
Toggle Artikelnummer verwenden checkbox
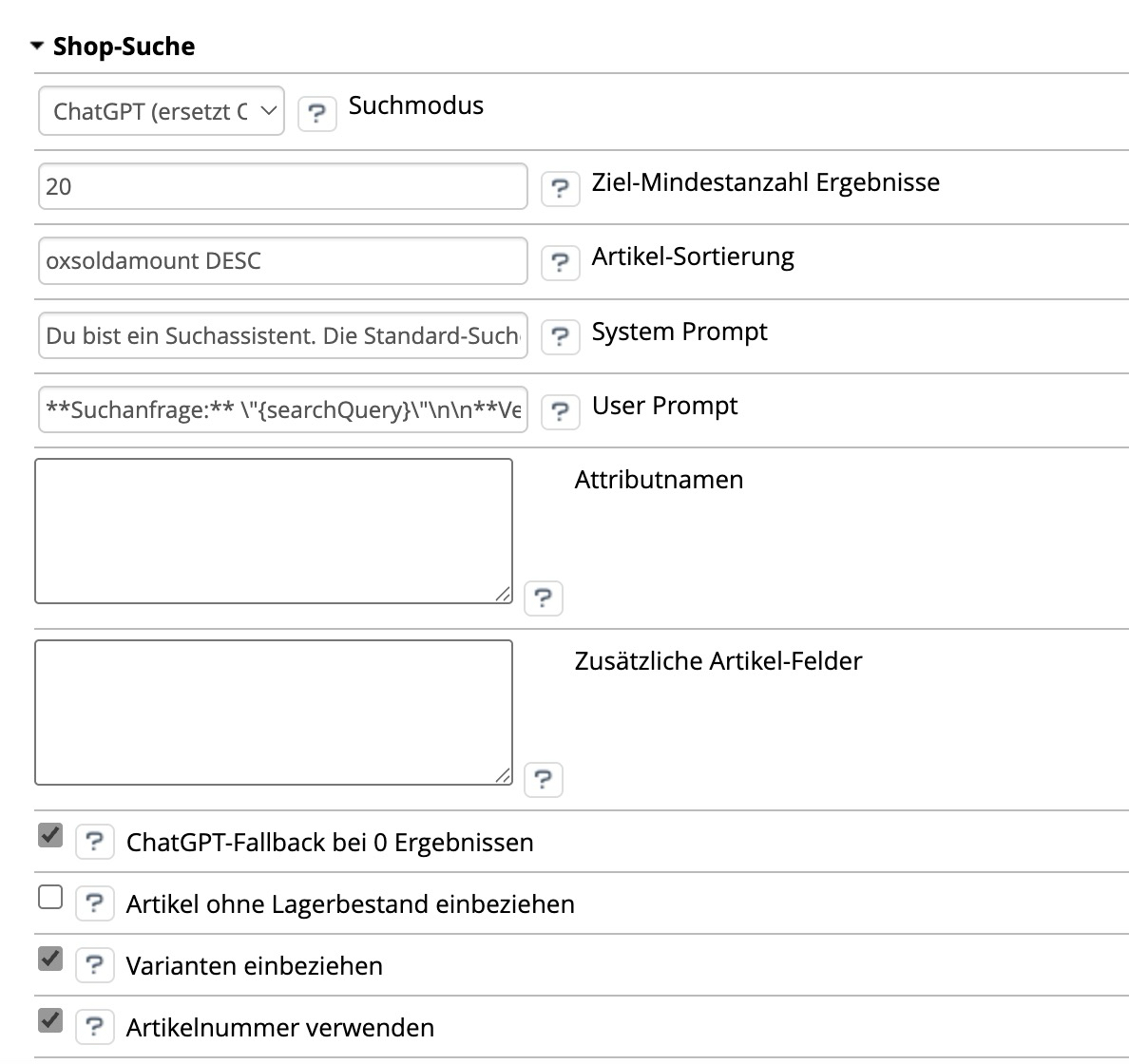[x=50, y=1020]
